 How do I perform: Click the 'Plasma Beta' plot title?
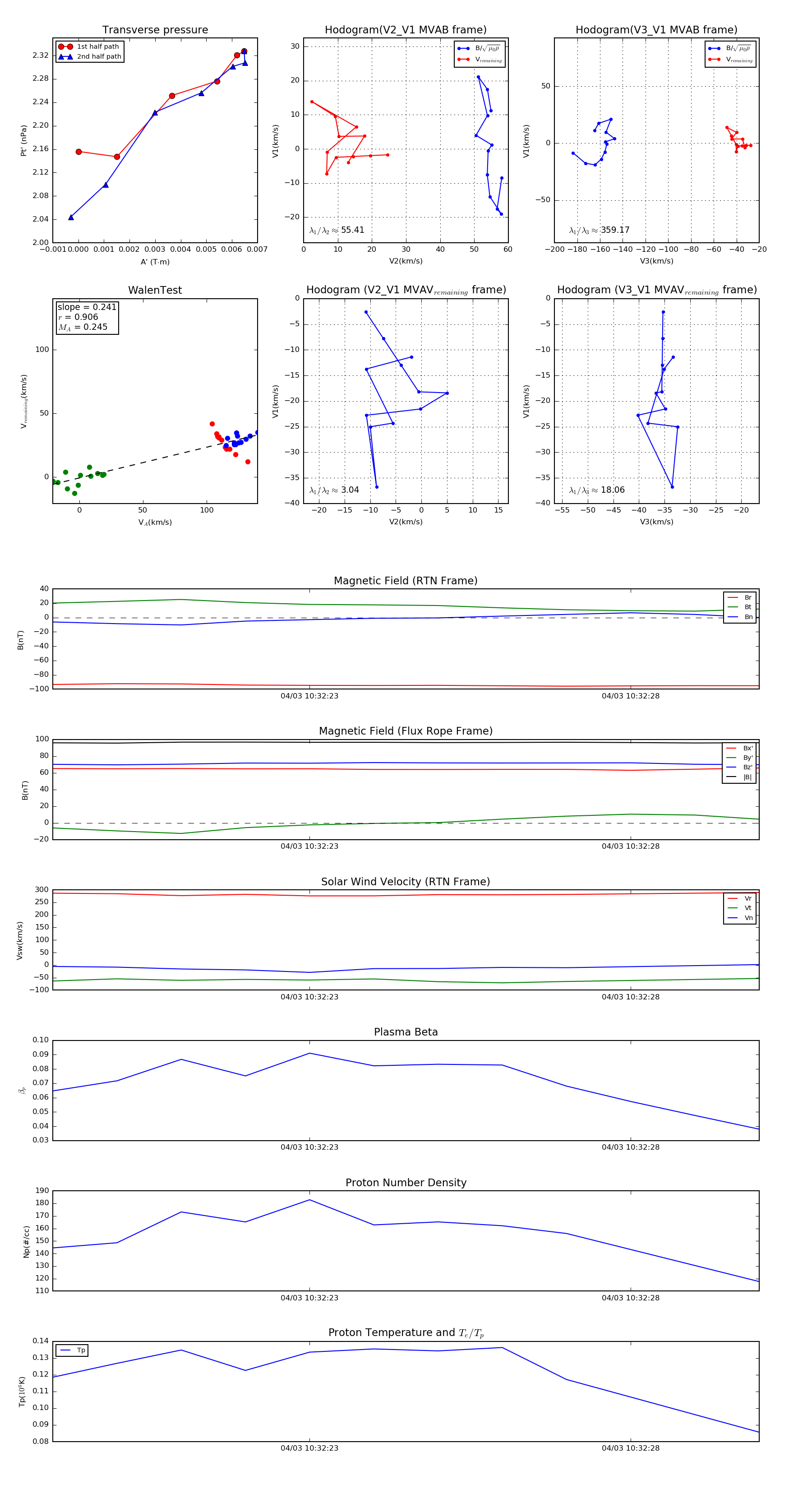406,1032
